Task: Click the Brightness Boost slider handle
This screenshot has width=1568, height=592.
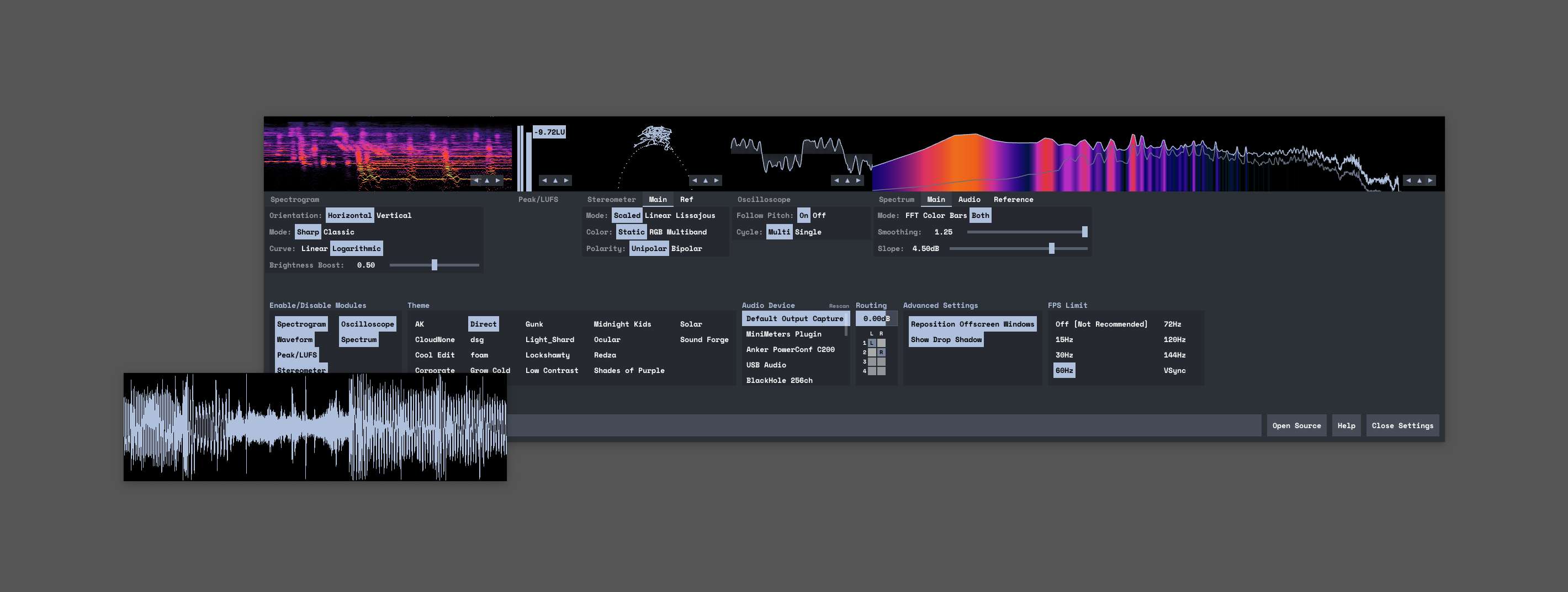Action: pyautogui.click(x=434, y=265)
